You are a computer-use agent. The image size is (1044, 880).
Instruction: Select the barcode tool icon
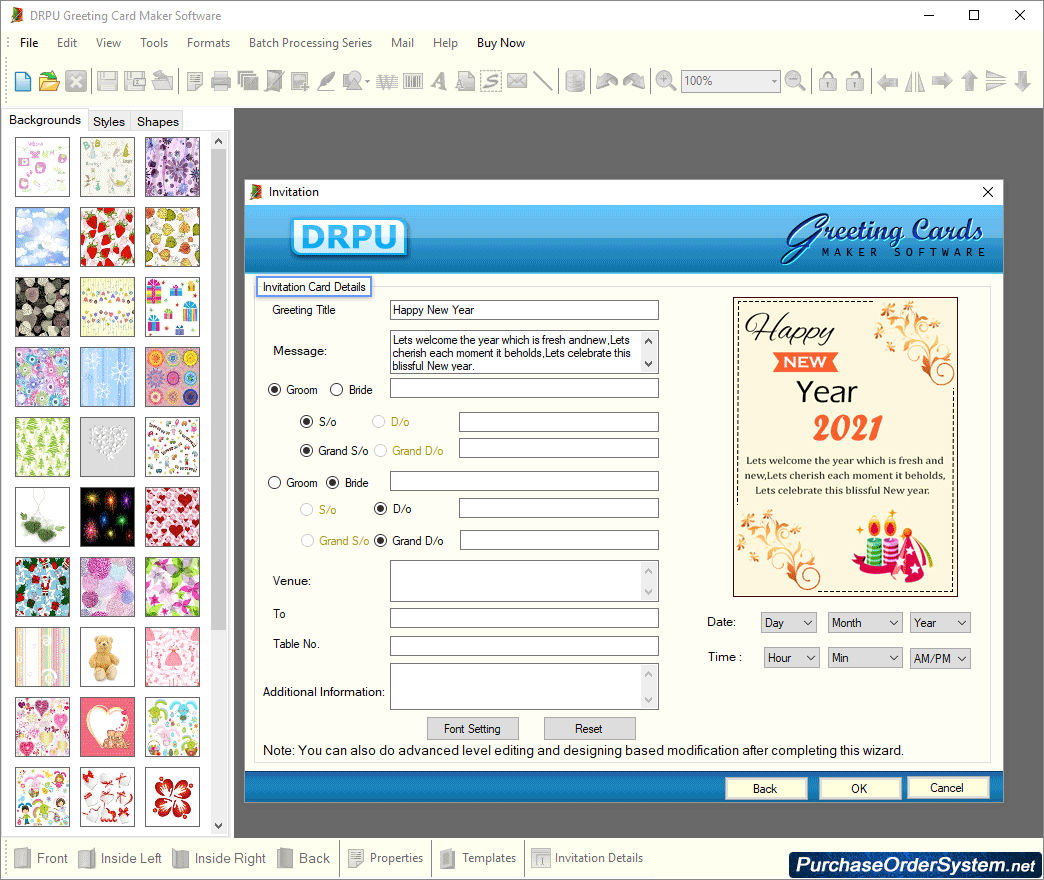pos(413,81)
